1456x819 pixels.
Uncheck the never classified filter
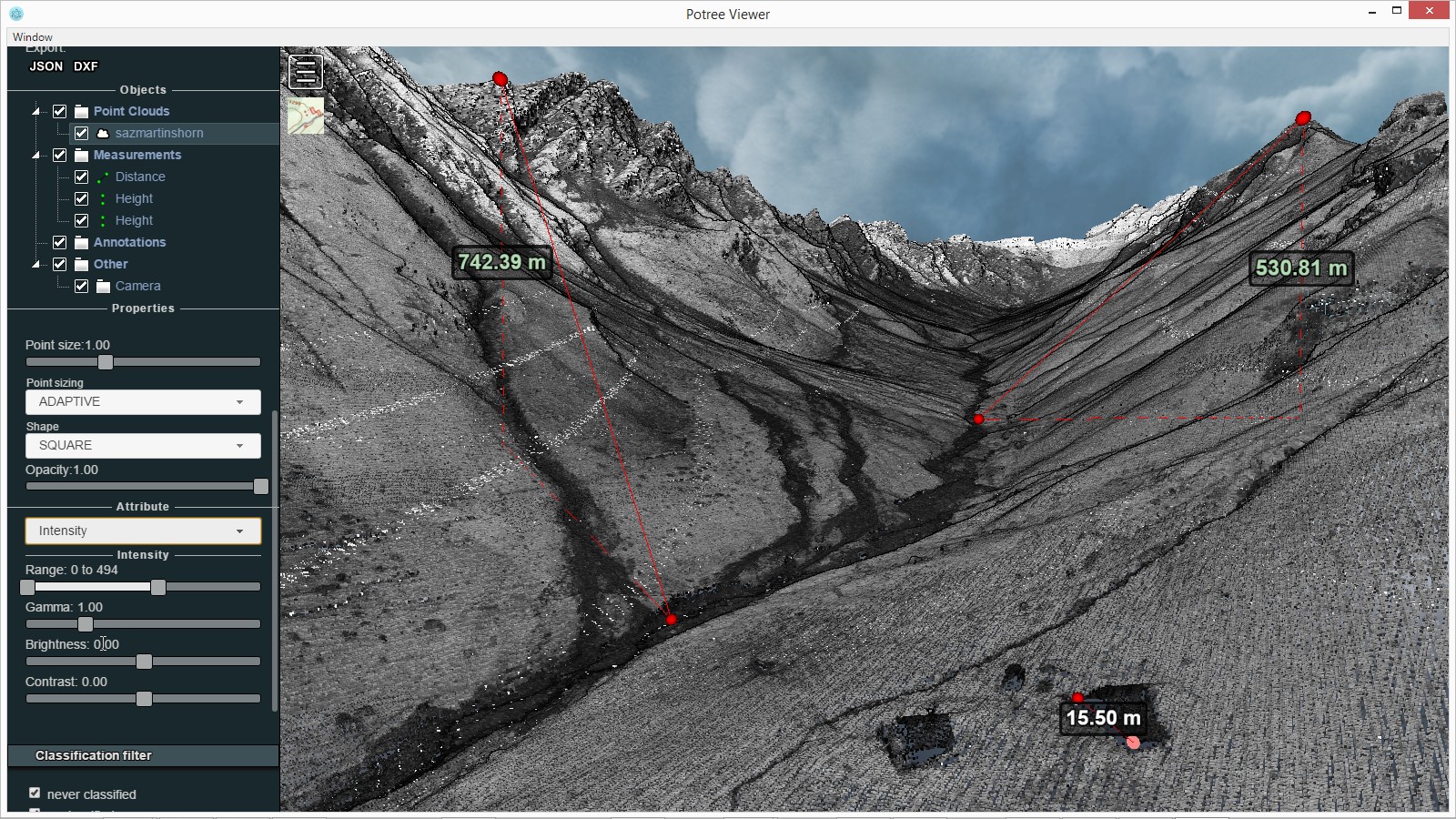(x=35, y=793)
